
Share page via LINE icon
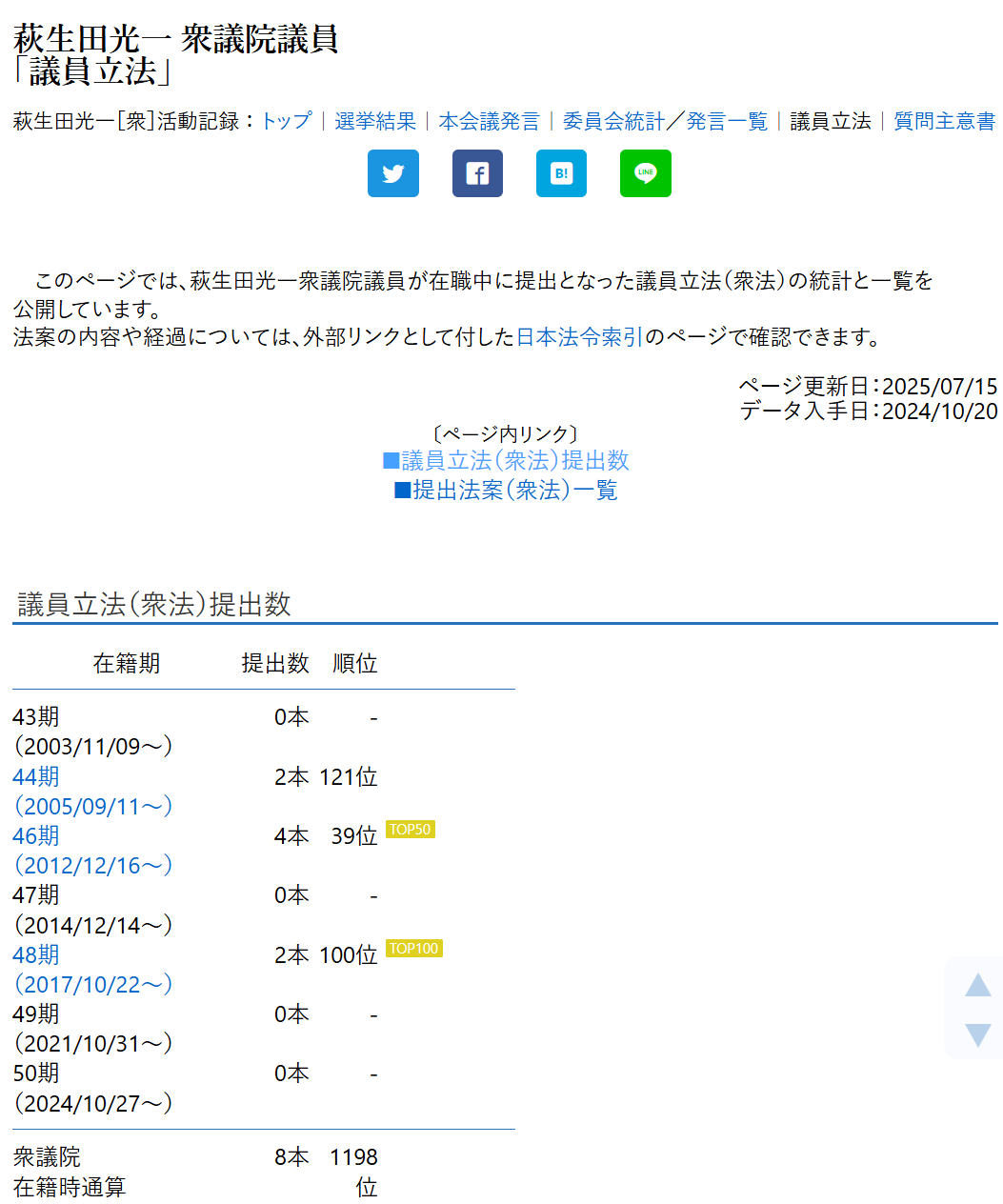[645, 173]
